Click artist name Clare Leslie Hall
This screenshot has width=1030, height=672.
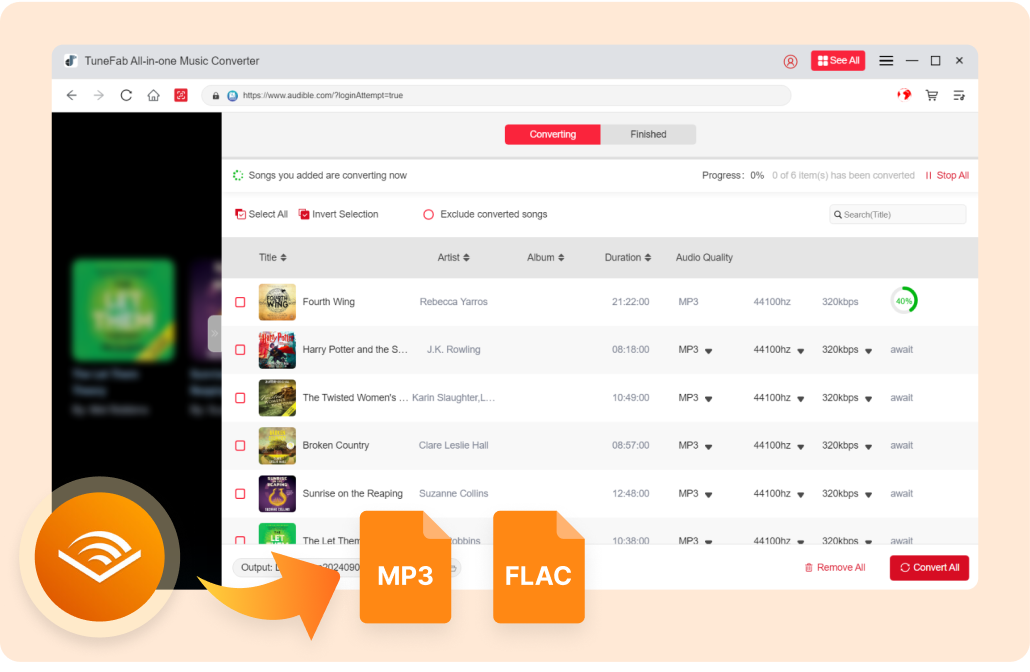pos(453,445)
